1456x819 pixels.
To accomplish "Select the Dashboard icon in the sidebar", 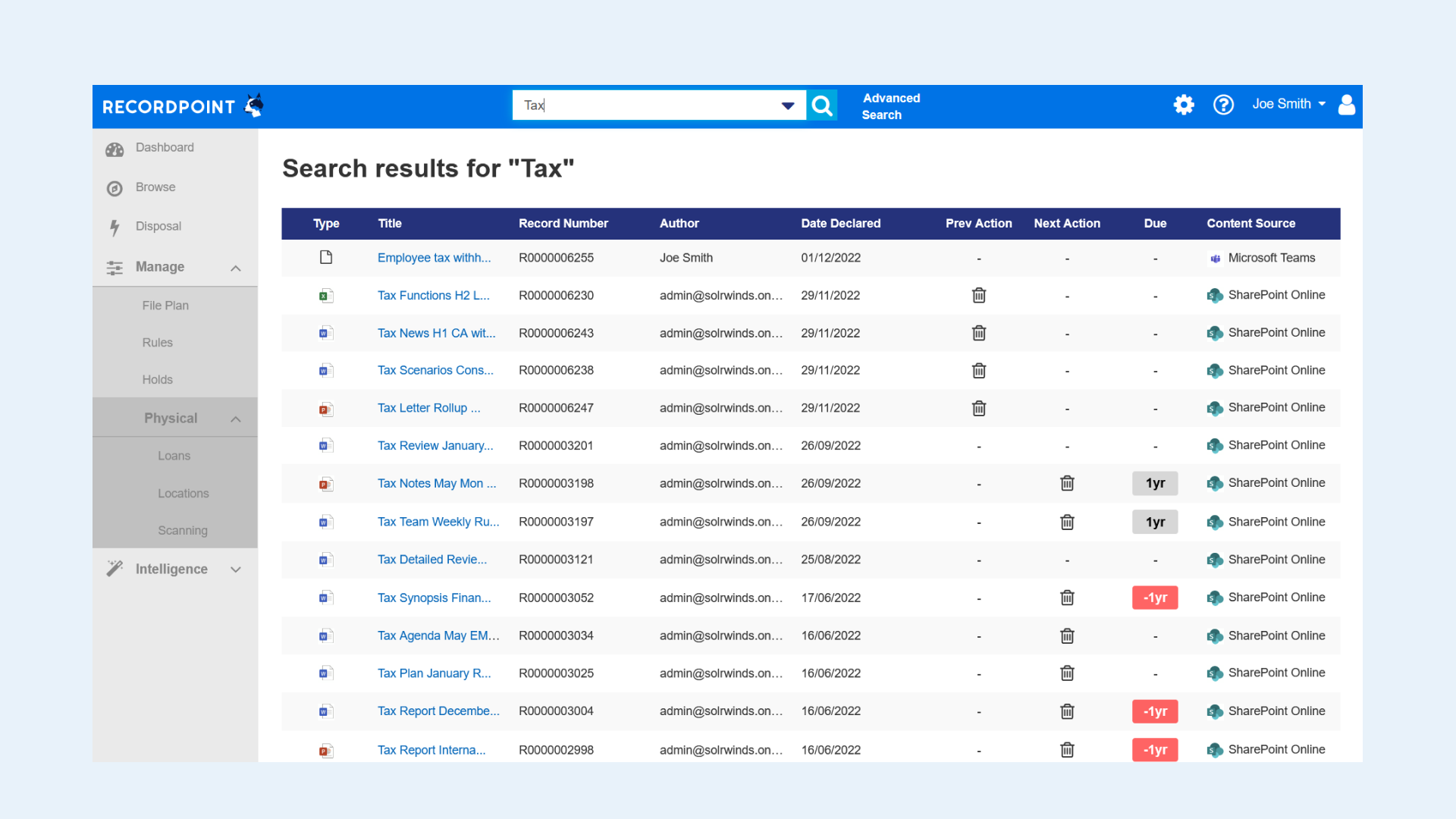I will coord(114,149).
